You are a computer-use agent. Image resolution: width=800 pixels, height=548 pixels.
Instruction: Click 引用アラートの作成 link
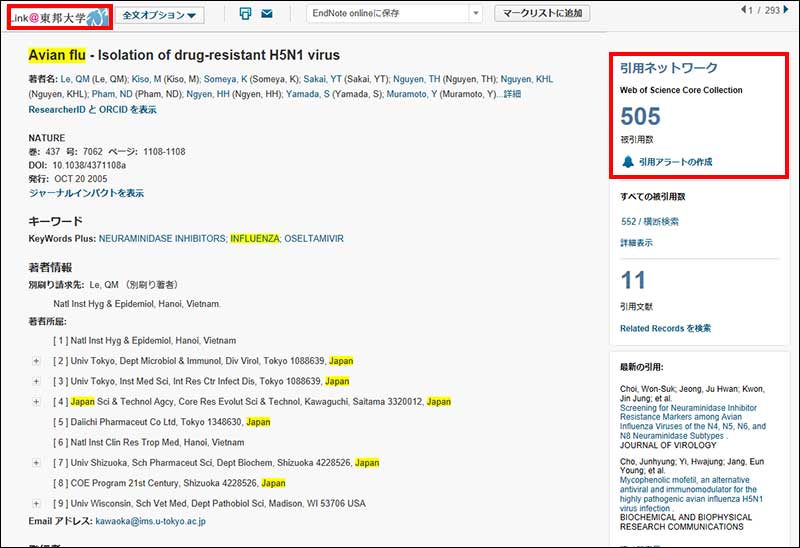676,162
